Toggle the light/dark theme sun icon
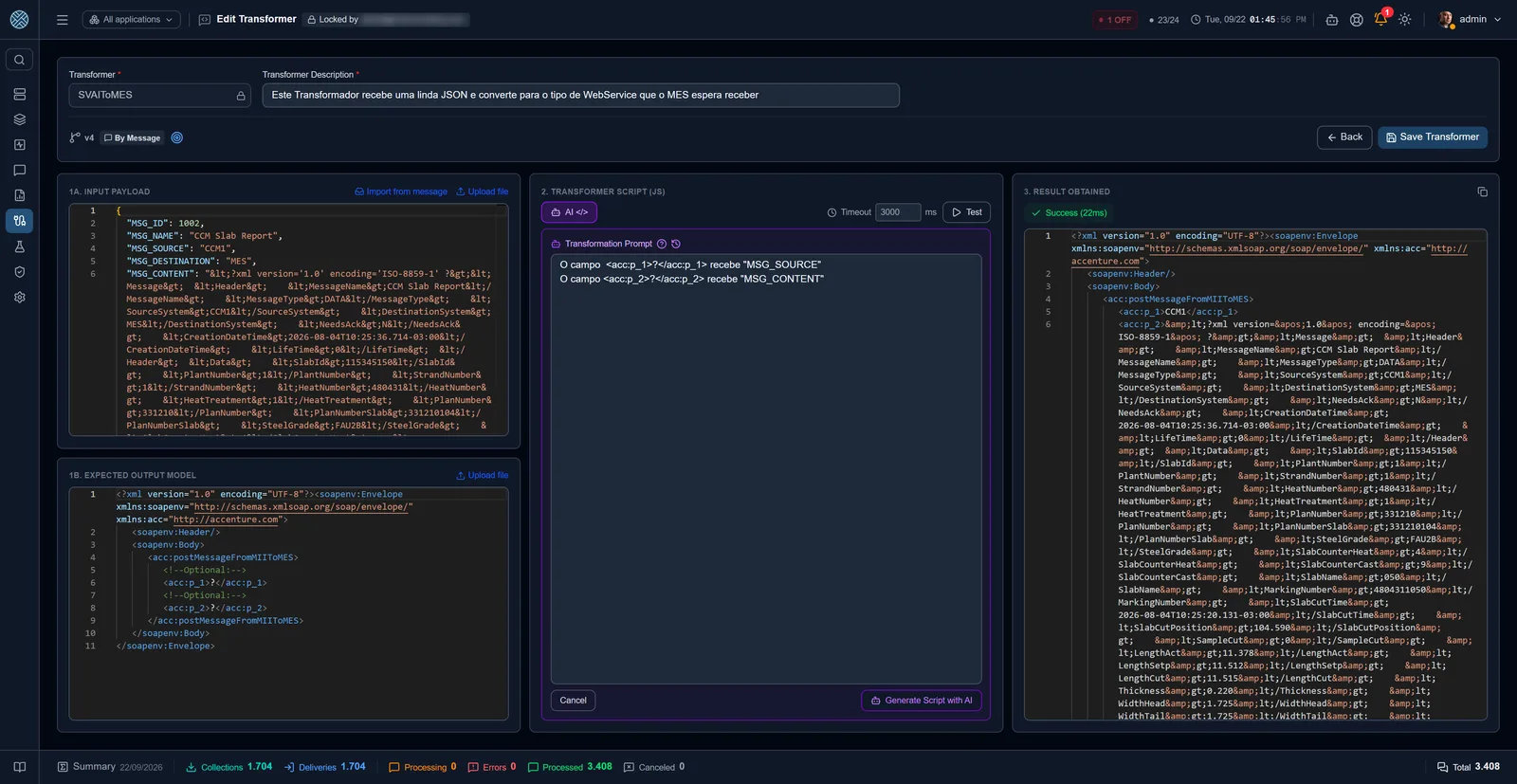The width and height of the screenshot is (1517, 784). 1405,20
